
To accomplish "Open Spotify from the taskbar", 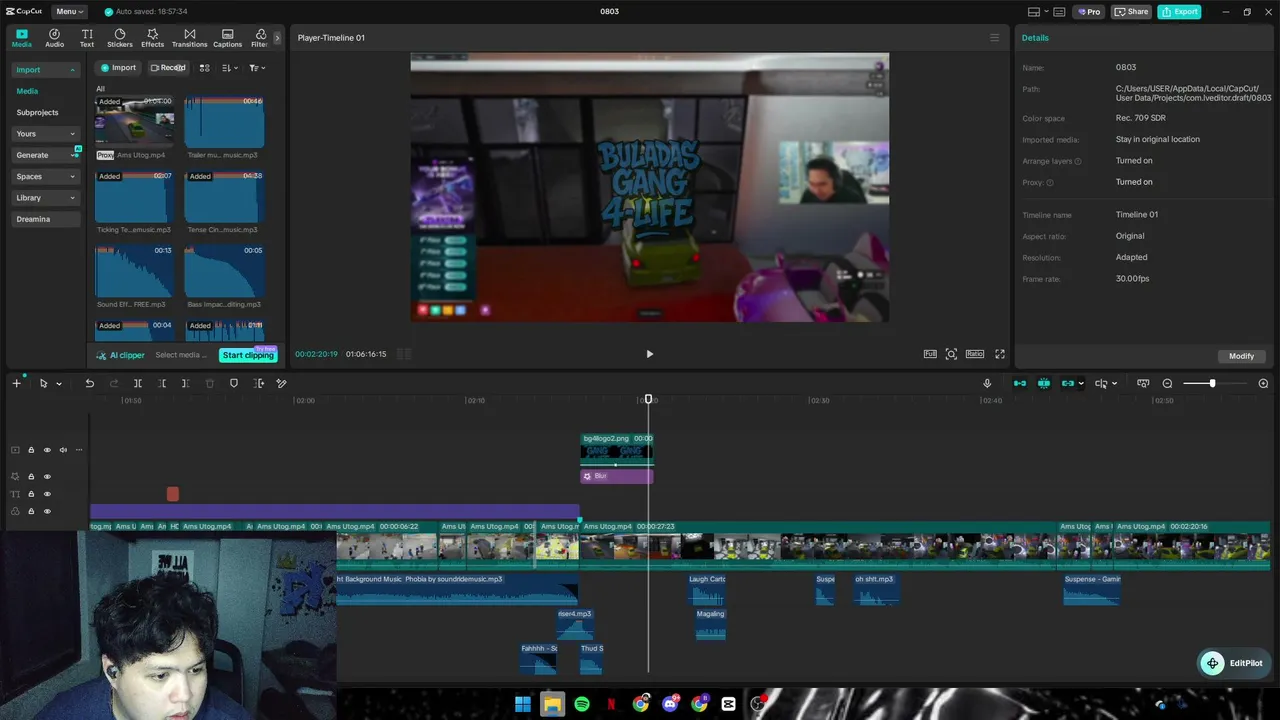I will coord(582,704).
